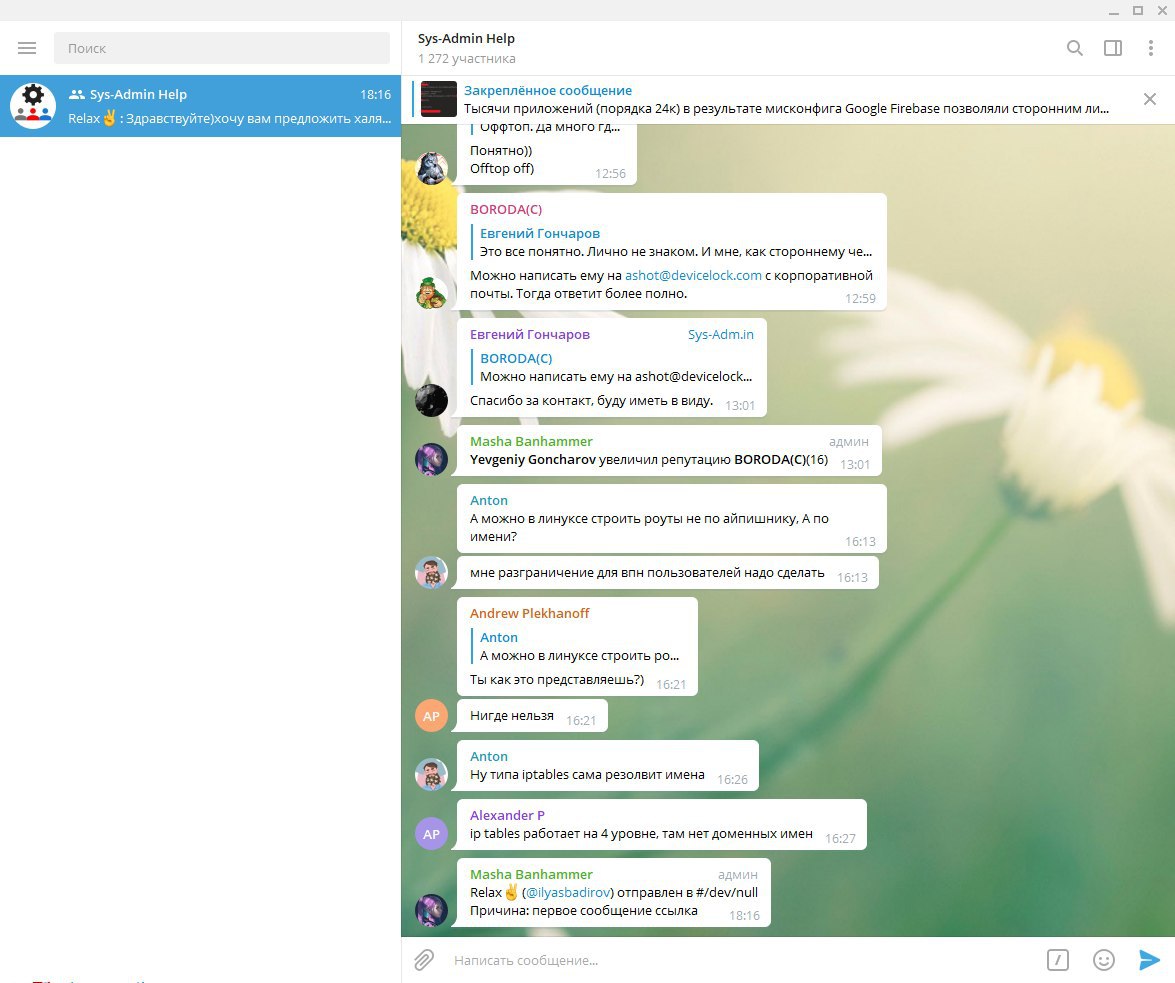The width and height of the screenshot is (1175, 983).
Task: Click Masha Banhammer name on reputation message
Action: (531, 441)
